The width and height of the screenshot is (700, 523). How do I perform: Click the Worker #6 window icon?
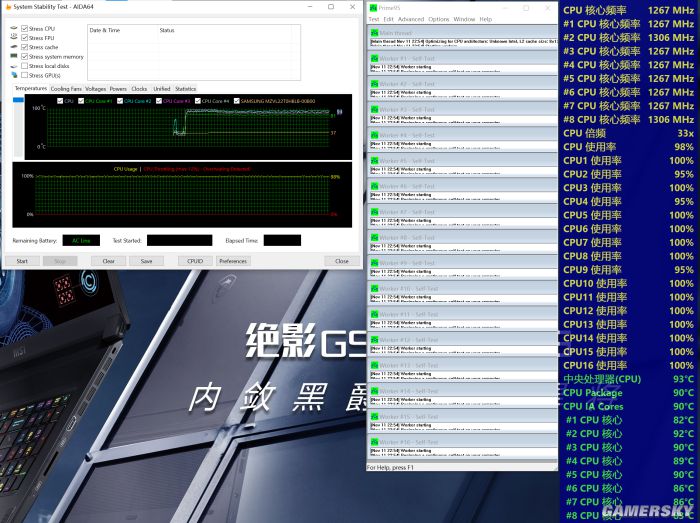point(374,186)
